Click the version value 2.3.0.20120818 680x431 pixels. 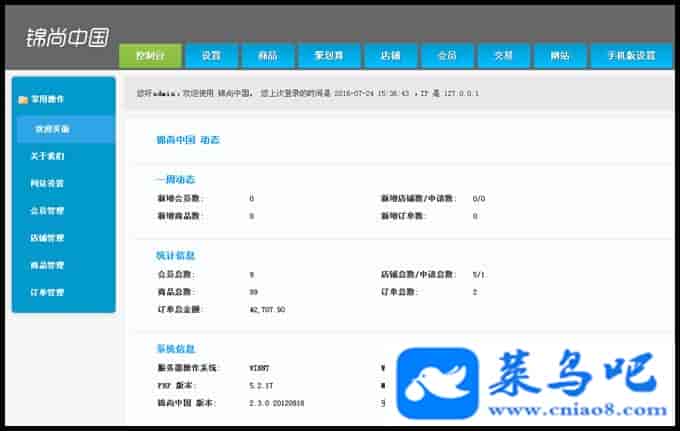[x=277, y=403]
